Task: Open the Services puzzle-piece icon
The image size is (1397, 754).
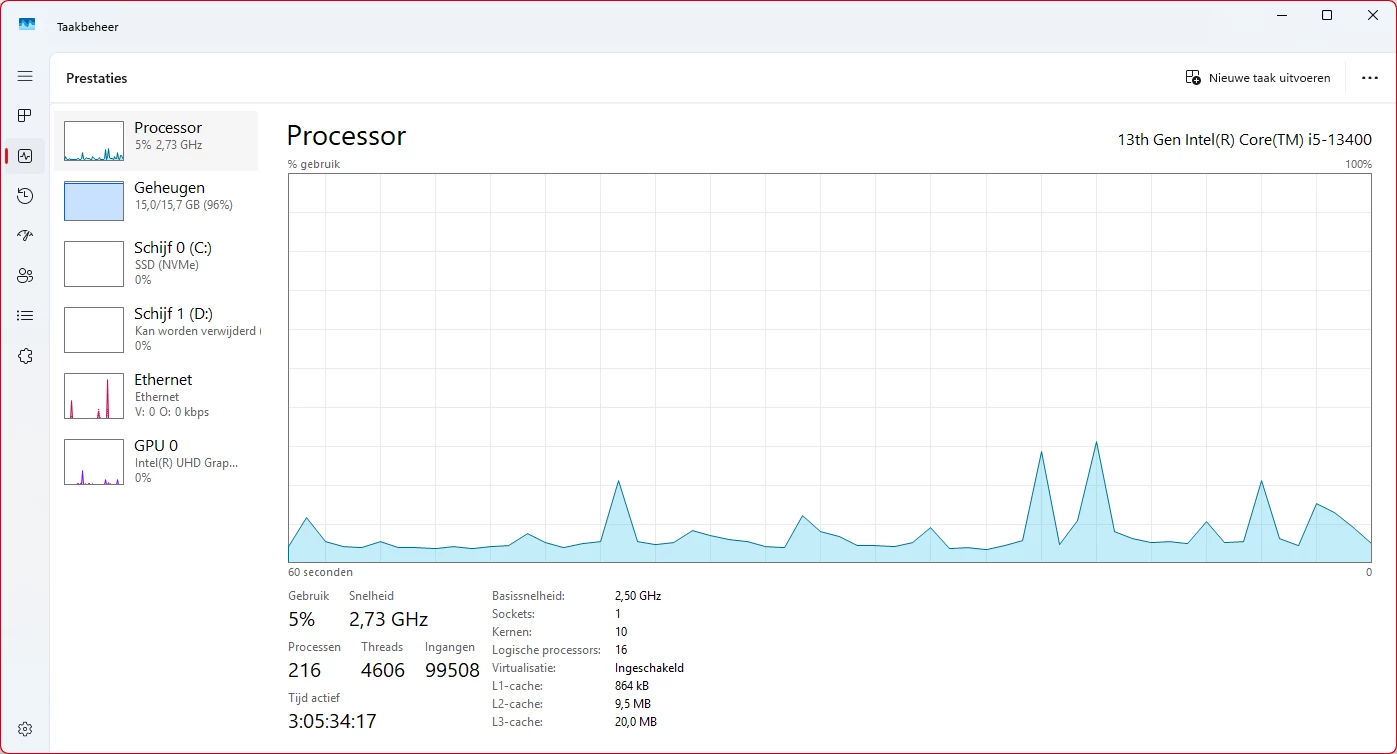Action: pyautogui.click(x=25, y=356)
